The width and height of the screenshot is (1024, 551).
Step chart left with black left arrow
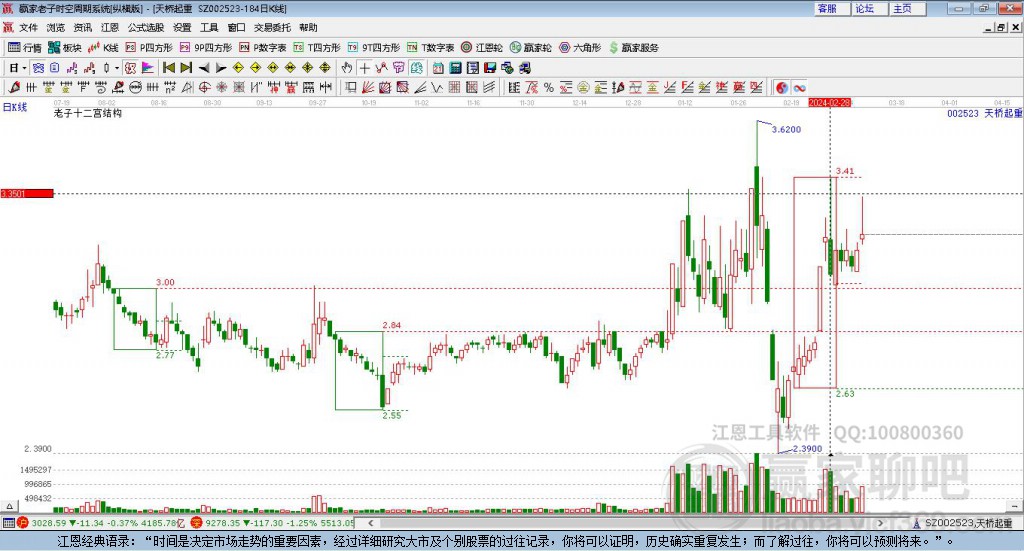(x=204, y=68)
